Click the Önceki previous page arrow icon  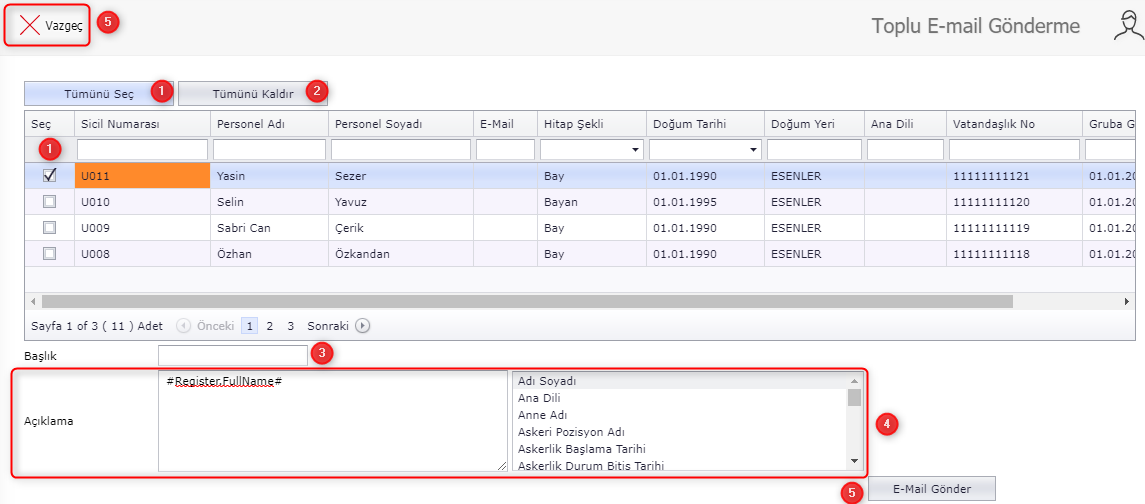click(184, 325)
